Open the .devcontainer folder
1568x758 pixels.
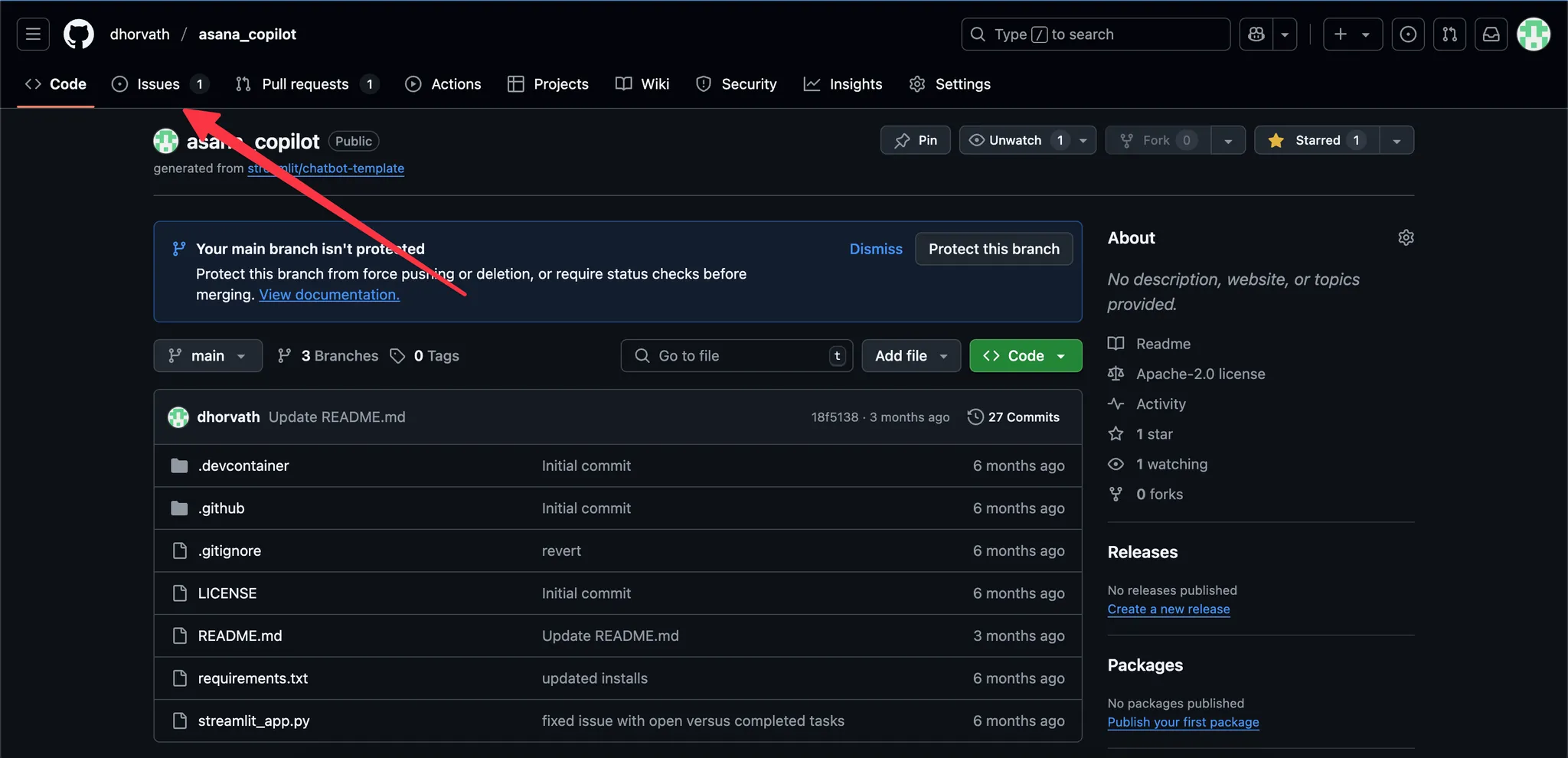point(243,466)
